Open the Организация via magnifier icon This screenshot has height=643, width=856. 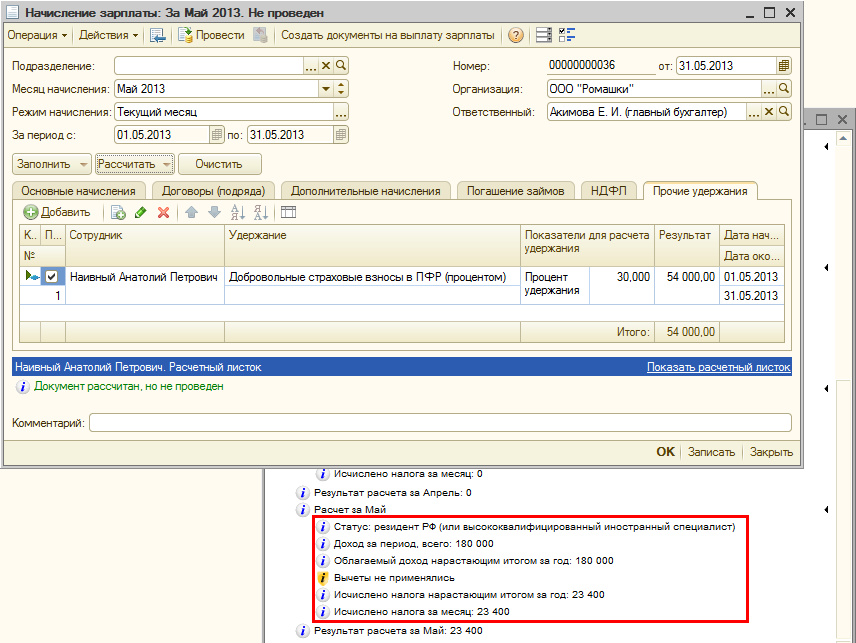784,88
